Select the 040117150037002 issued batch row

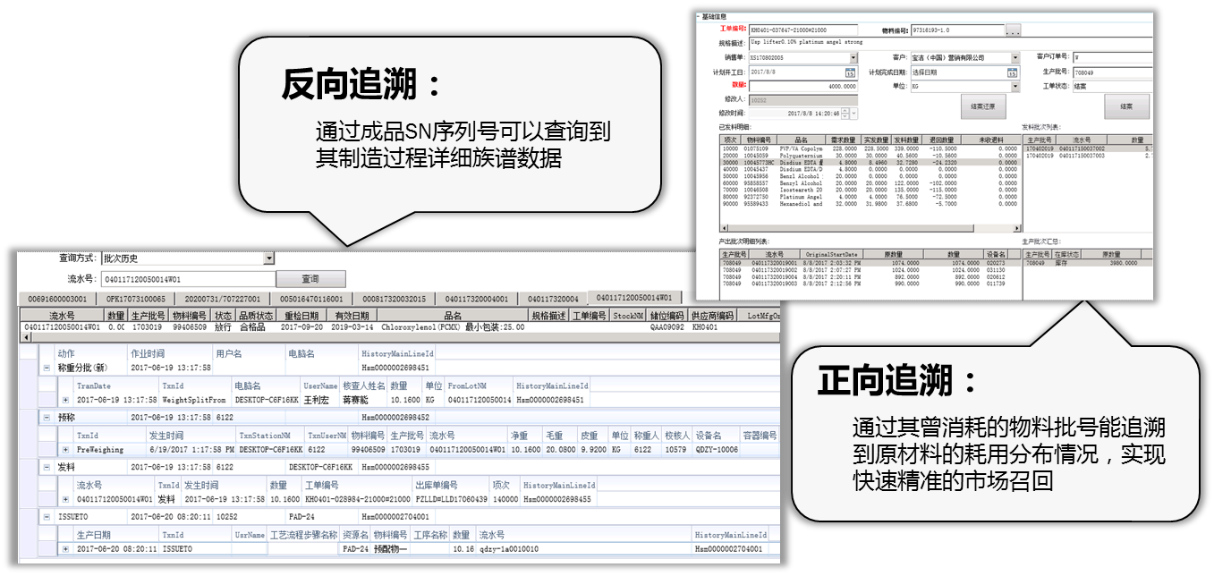(x=1088, y=148)
